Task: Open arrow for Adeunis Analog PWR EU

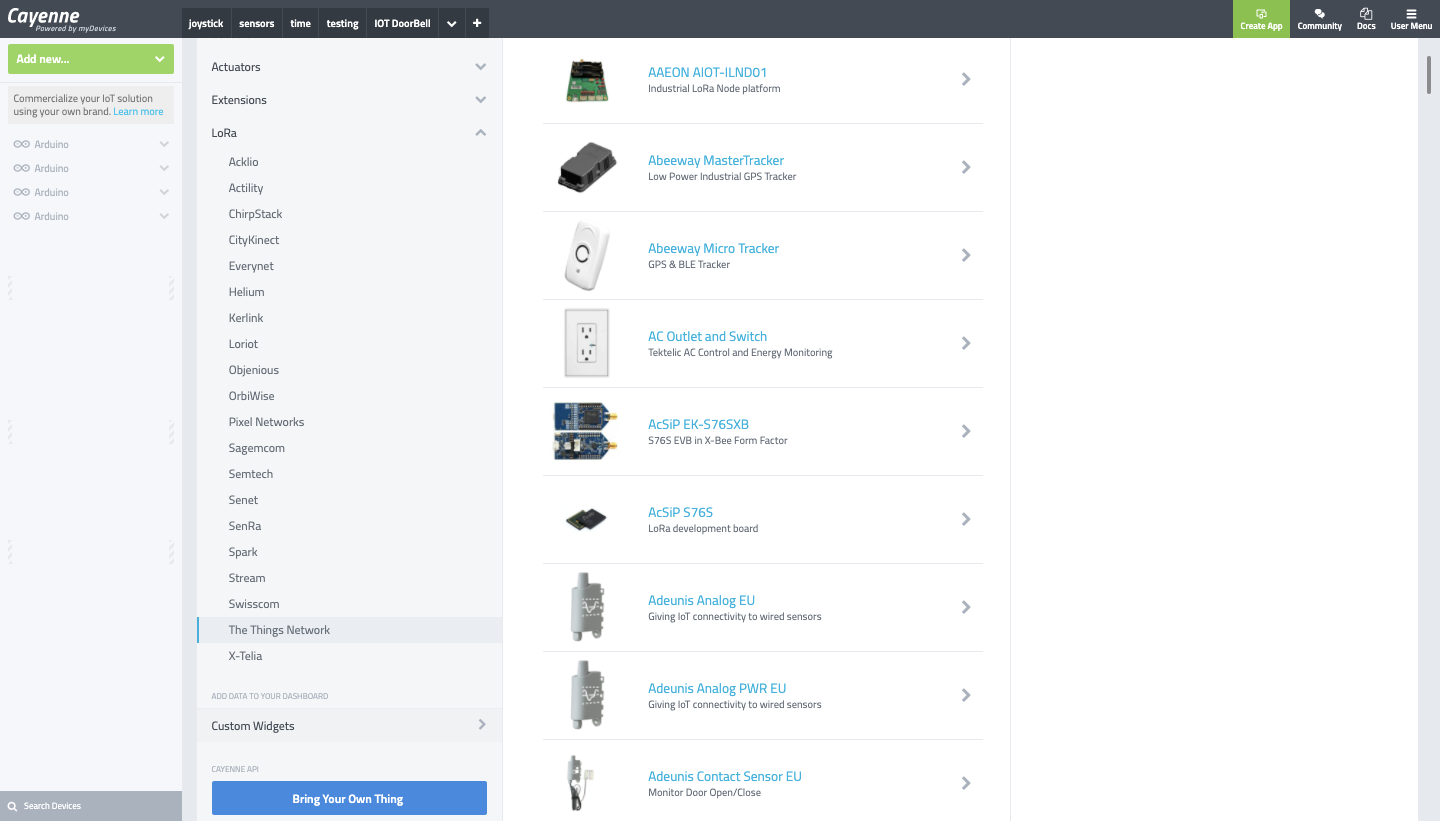Action: click(x=966, y=695)
